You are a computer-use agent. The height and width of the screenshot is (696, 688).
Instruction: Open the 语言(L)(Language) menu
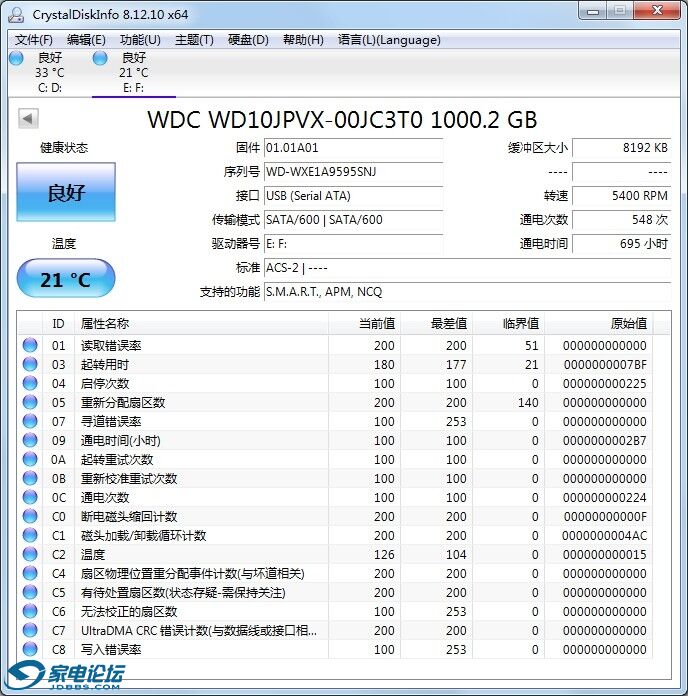[x=389, y=40]
